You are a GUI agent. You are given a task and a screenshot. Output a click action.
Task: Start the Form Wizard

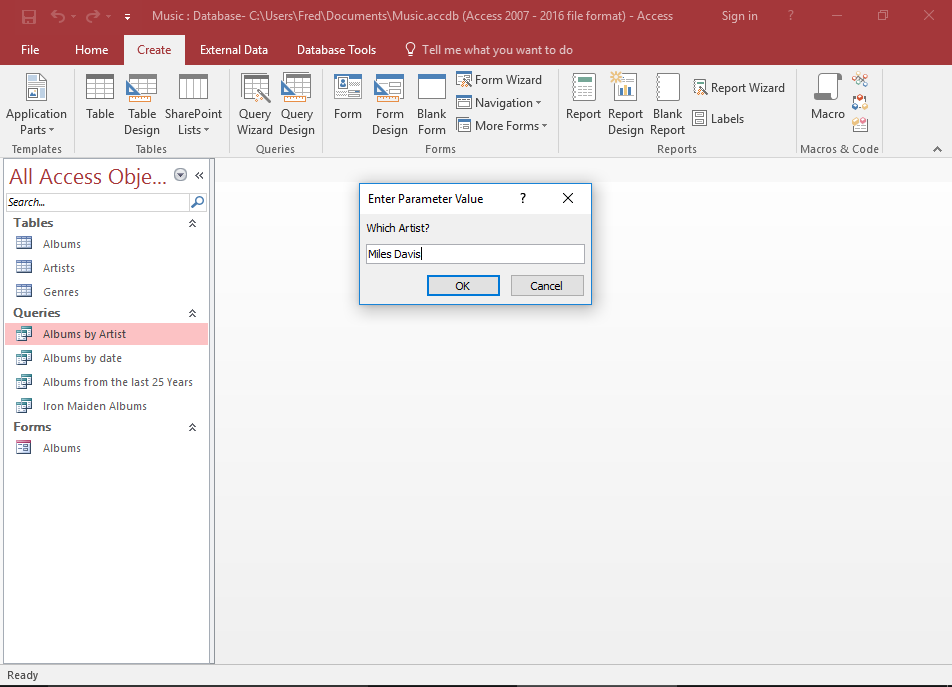click(499, 80)
